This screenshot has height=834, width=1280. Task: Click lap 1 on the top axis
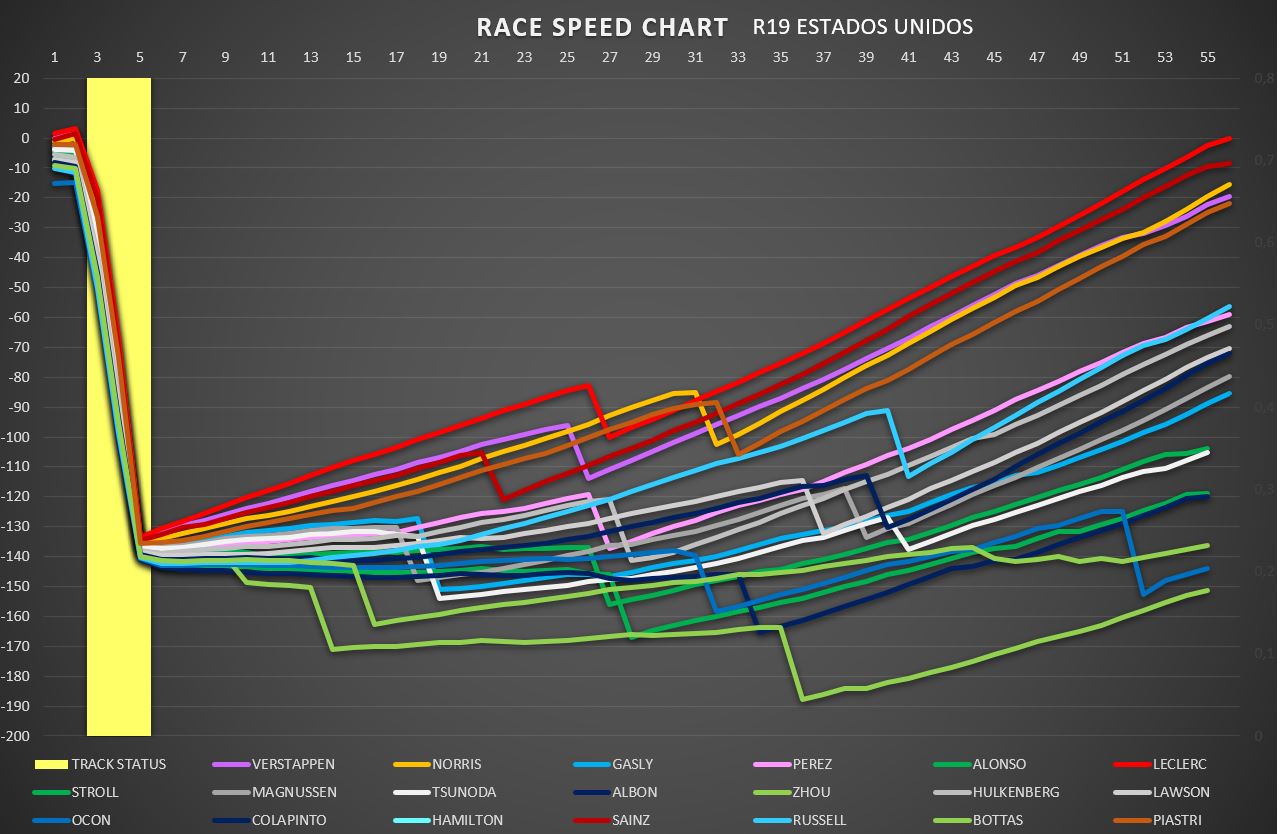(55, 58)
